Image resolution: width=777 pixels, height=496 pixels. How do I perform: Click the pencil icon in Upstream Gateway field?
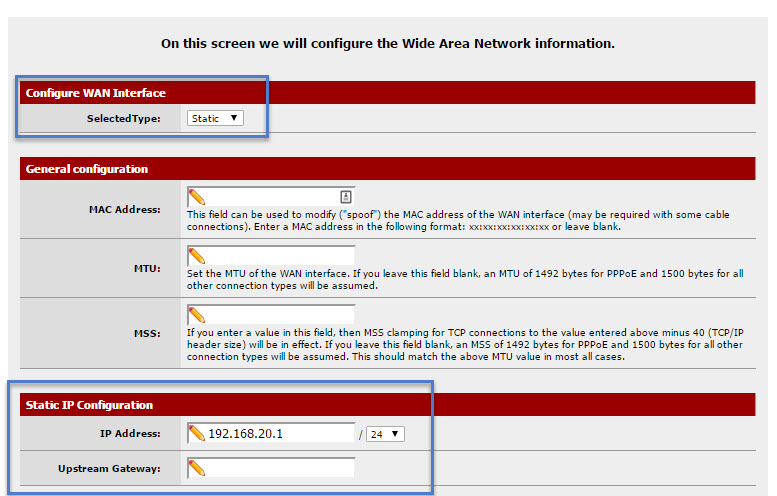[197, 468]
